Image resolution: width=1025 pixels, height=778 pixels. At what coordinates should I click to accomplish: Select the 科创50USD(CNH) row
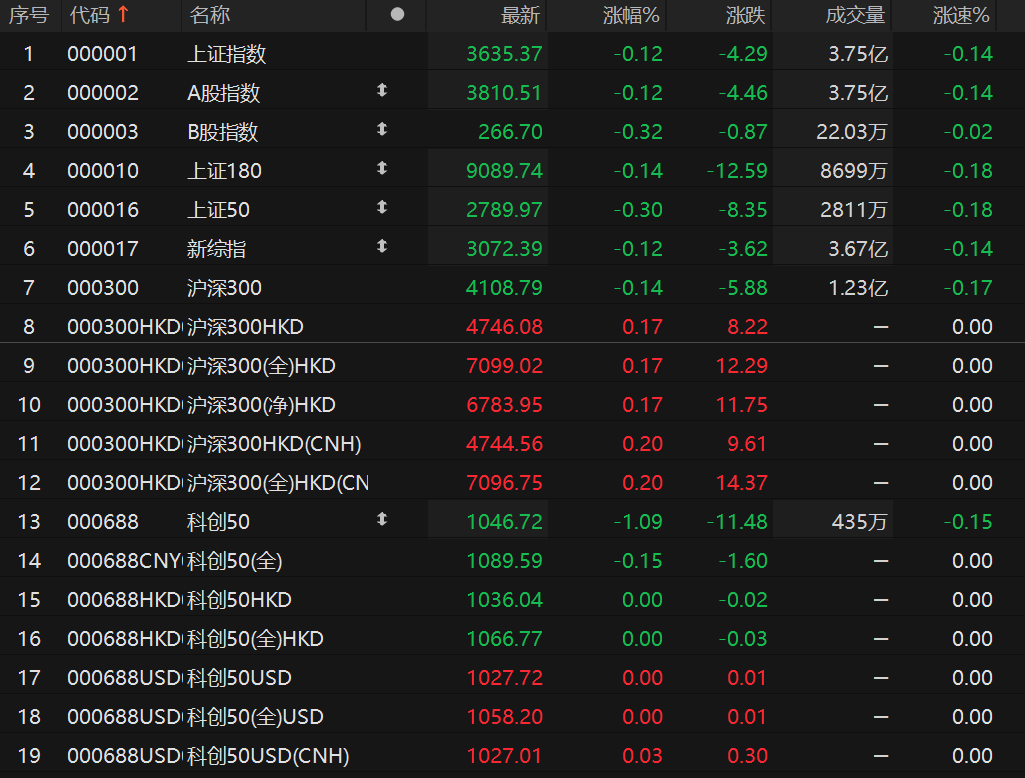click(x=268, y=756)
